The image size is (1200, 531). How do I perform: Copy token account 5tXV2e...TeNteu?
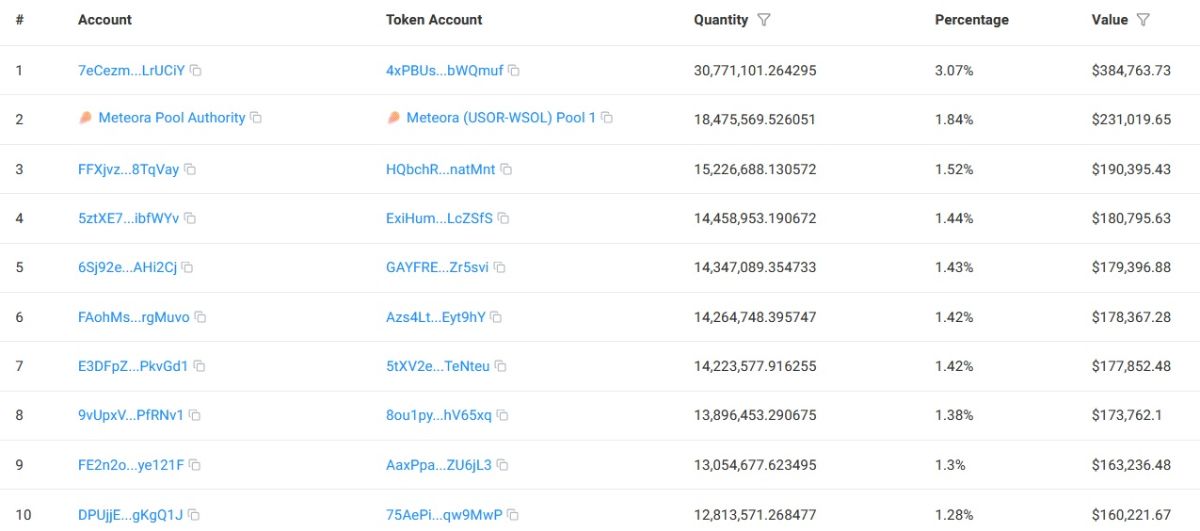tap(501, 367)
